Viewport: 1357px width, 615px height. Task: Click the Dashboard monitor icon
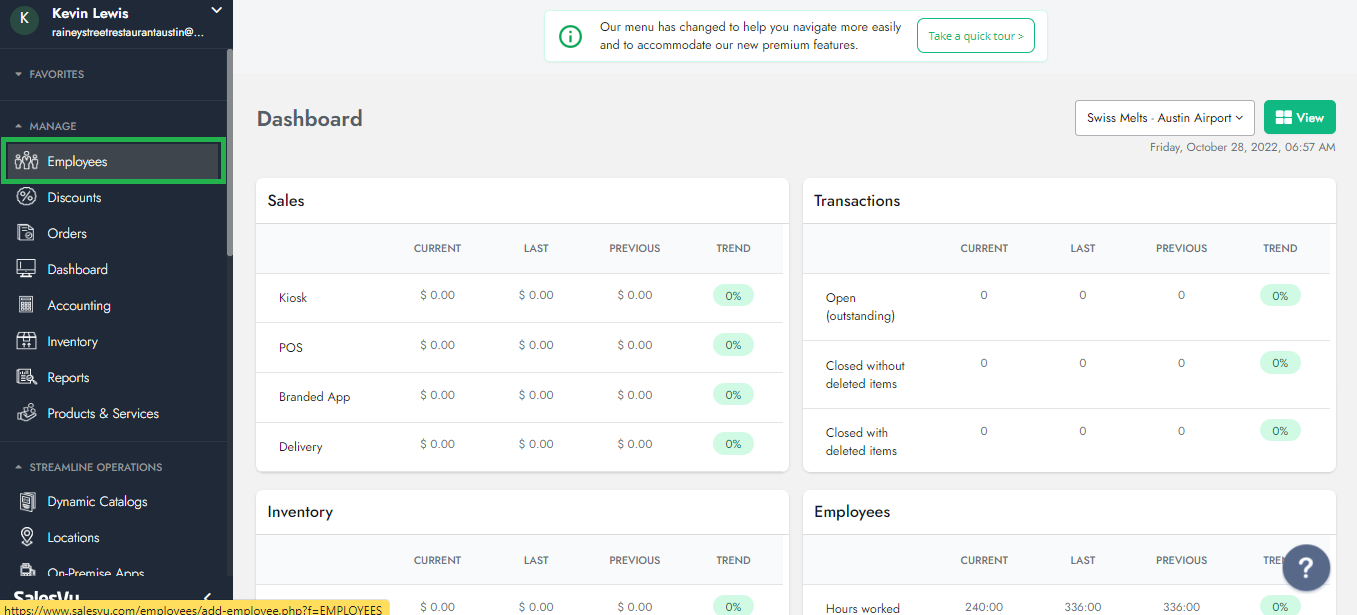click(27, 270)
